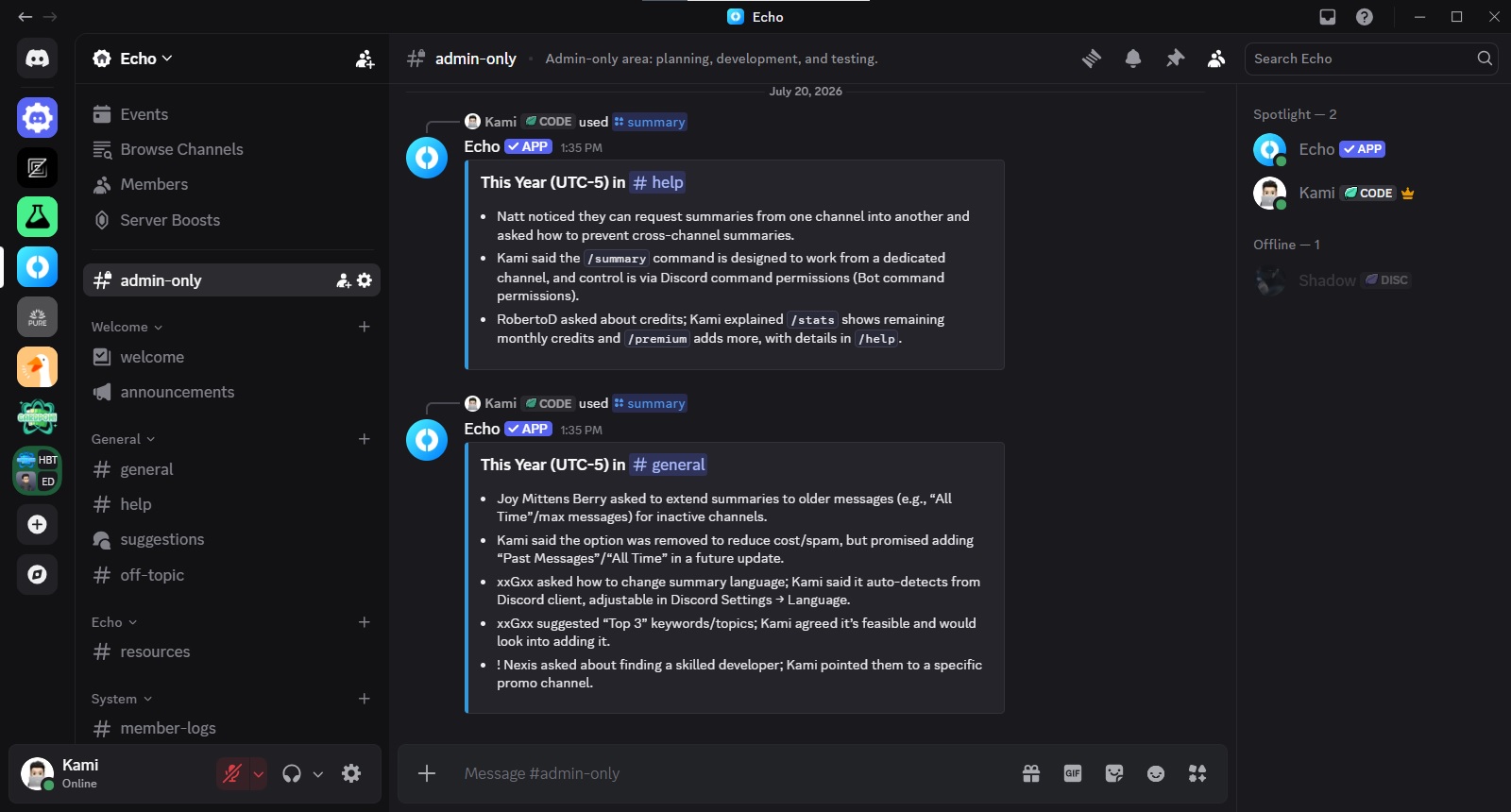Open the inbox icon in title bar

coord(1328,17)
